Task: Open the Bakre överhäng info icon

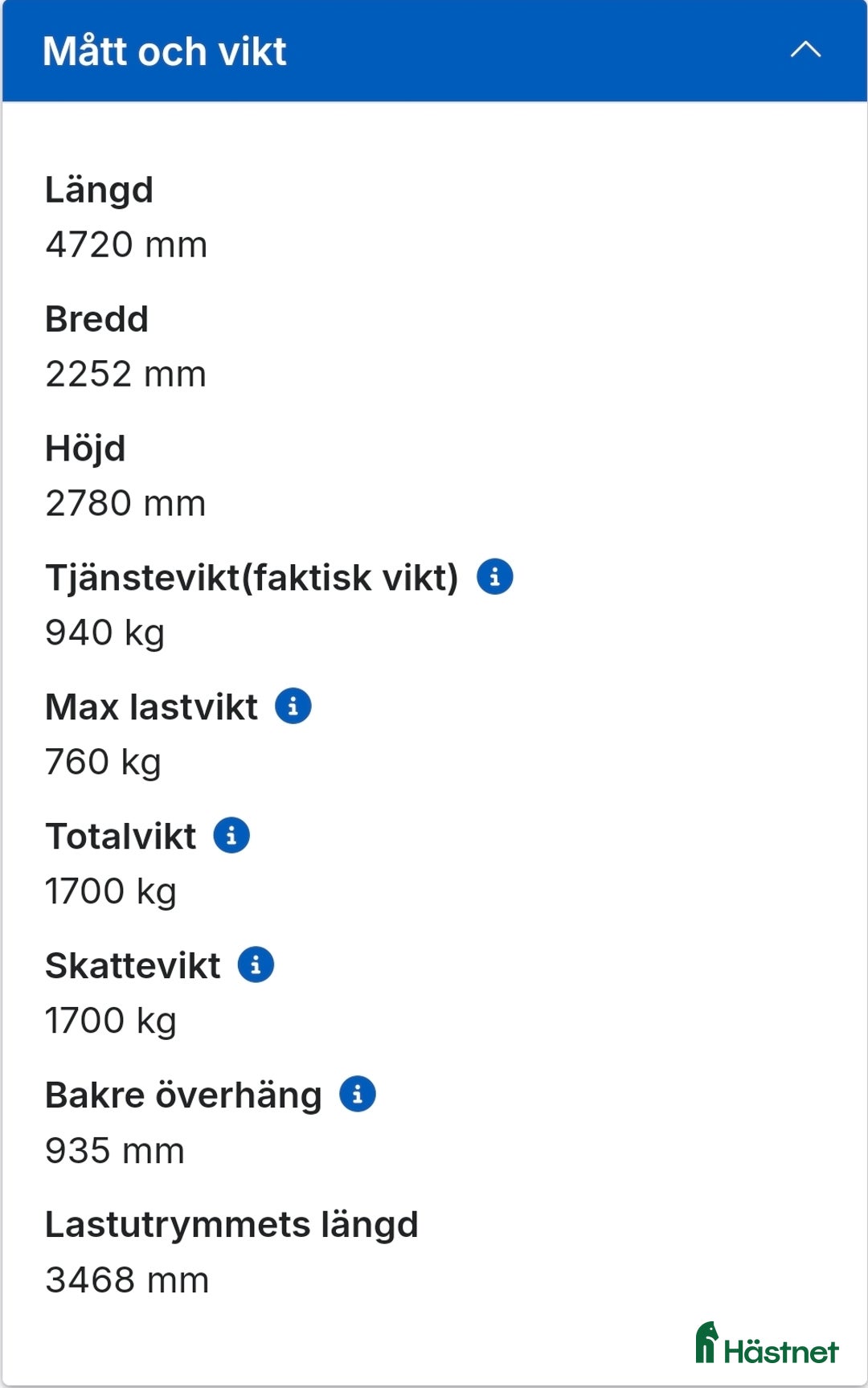Action: 358,1093
